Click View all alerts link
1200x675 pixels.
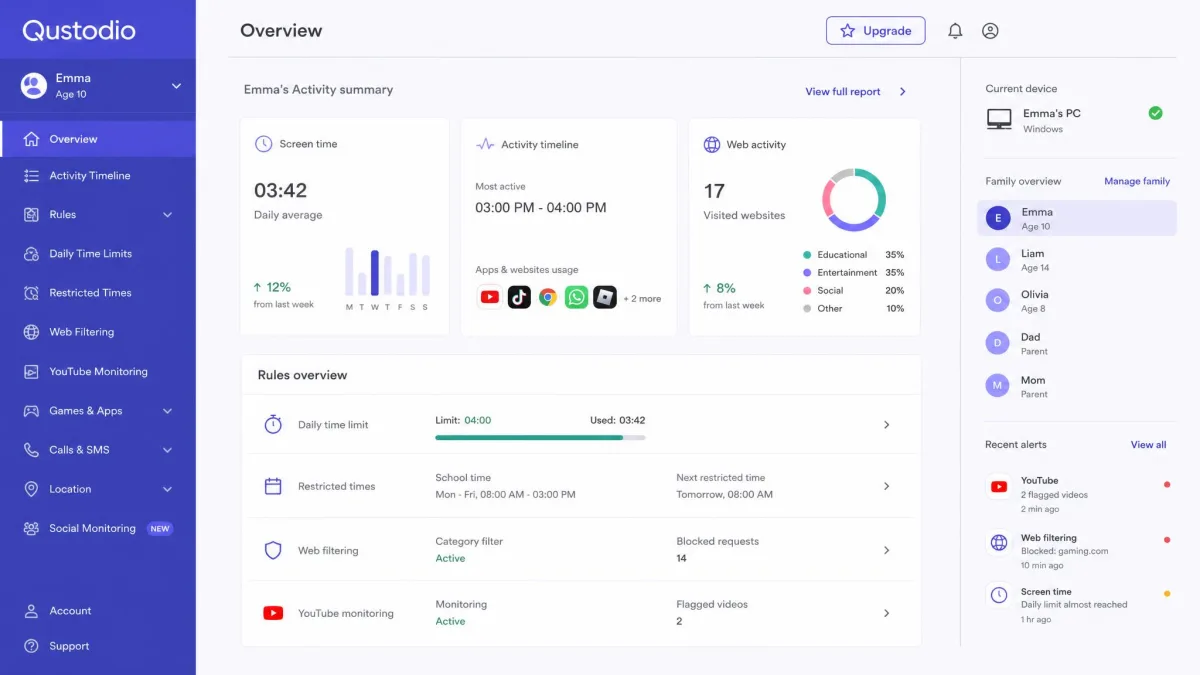click(x=1148, y=445)
